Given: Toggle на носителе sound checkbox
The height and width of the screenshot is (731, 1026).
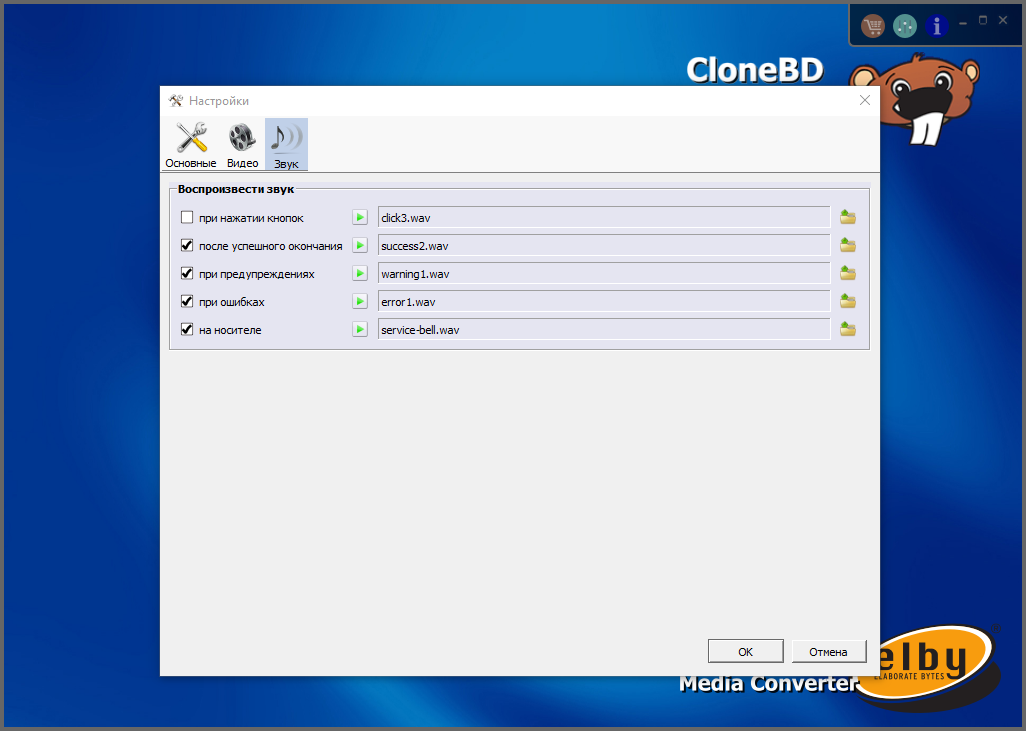Looking at the screenshot, I should point(187,330).
